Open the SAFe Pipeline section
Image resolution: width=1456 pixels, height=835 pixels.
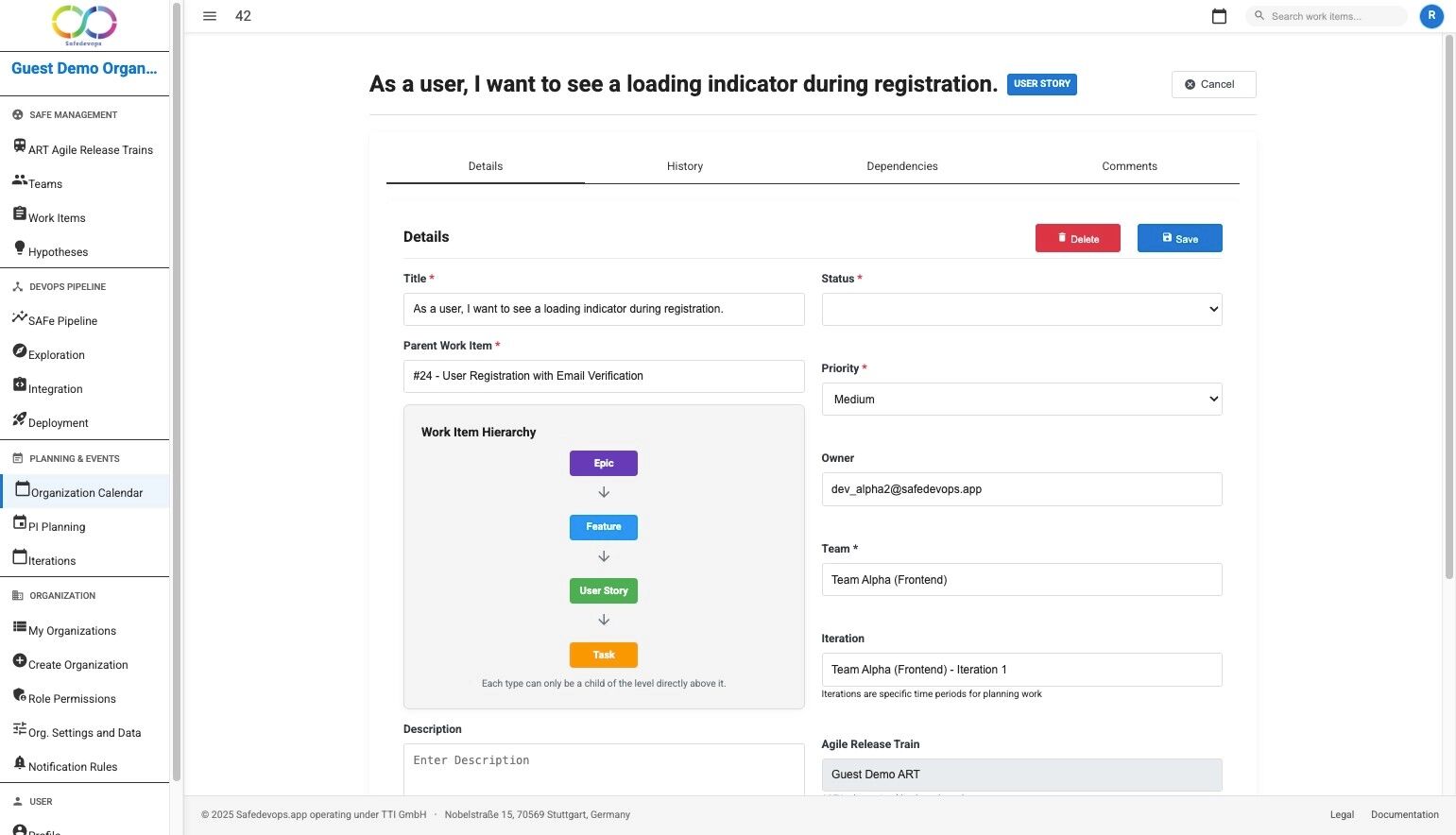pyautogui.click(x=61, y=320)
